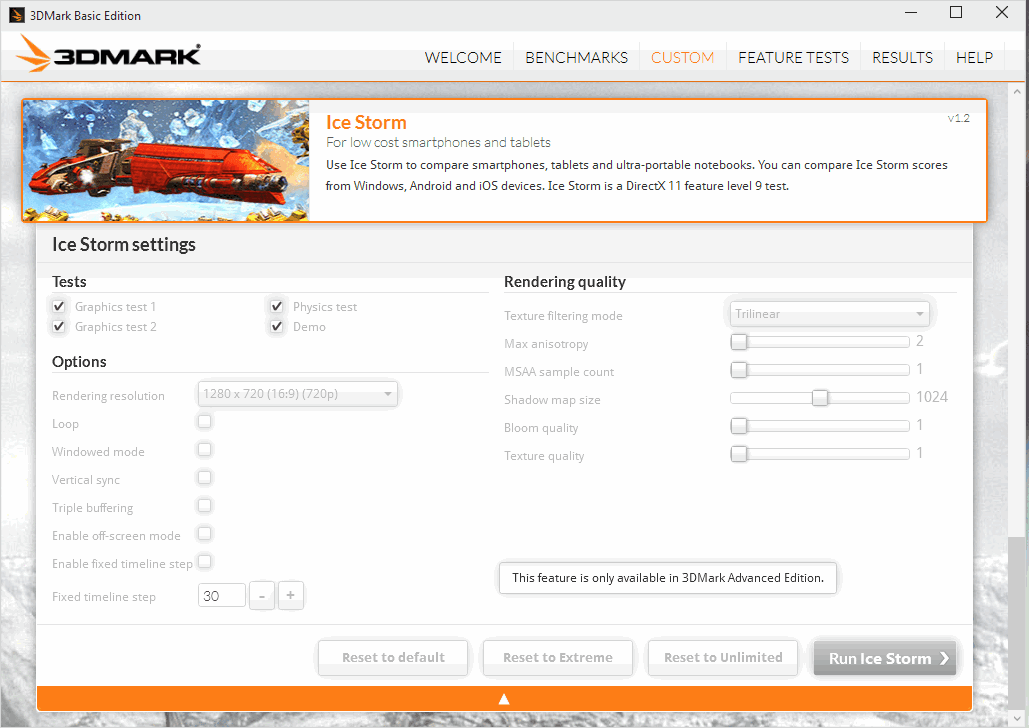Decrease fixed timeline step with minus button
1029x728 pixels.
pos(262,595)
